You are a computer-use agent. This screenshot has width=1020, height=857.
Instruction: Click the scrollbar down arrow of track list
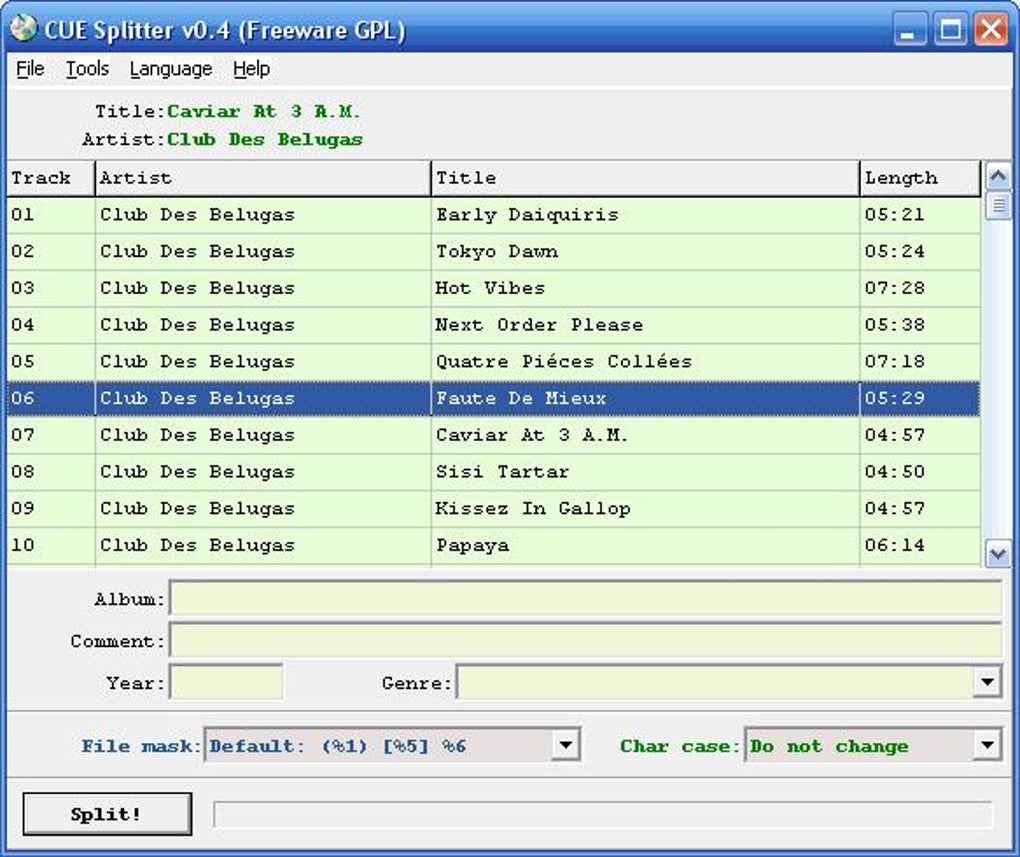coord(998,554)
